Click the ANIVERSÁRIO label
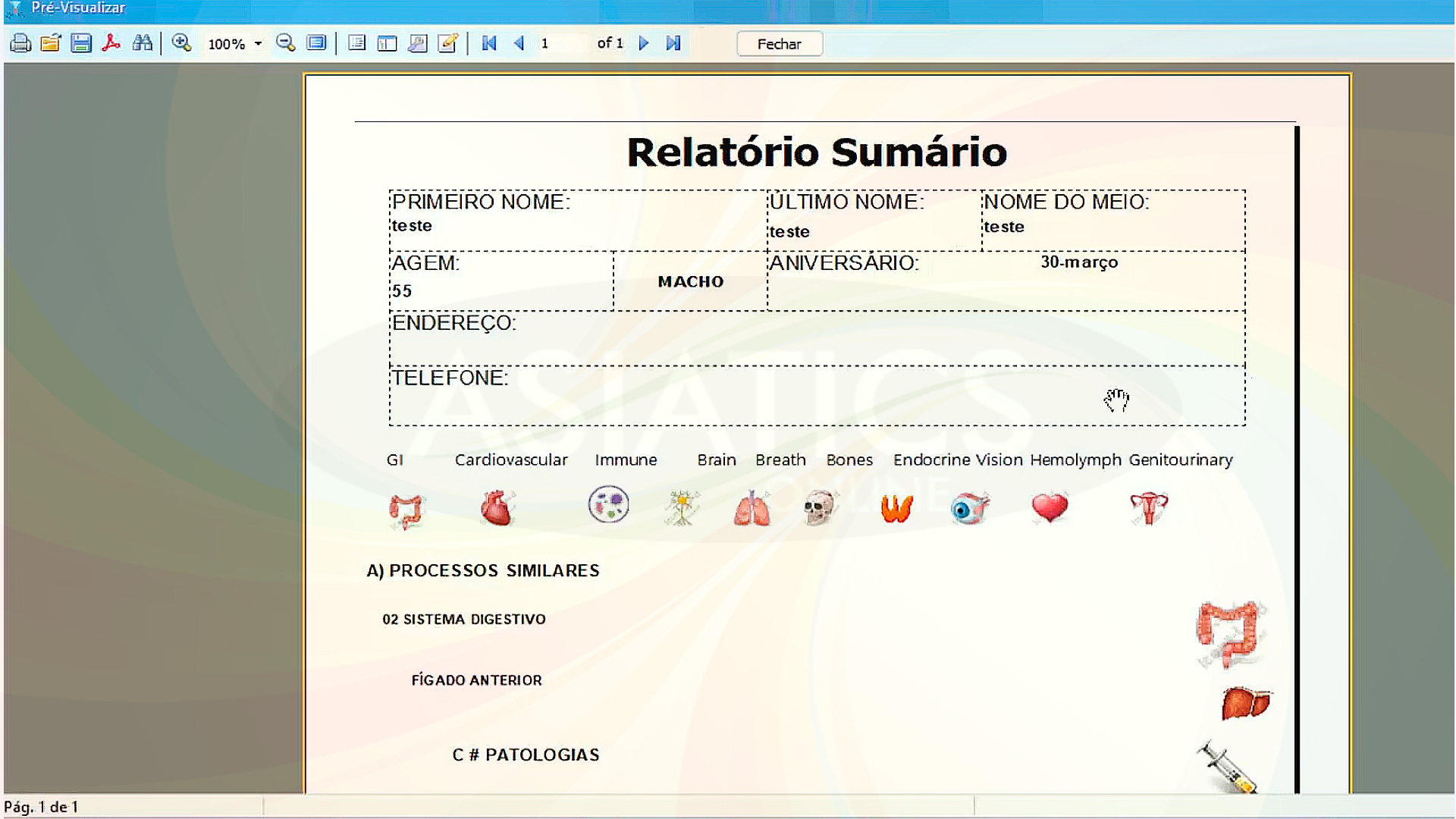Screen dimensions: 1456x819 [844, 262]
